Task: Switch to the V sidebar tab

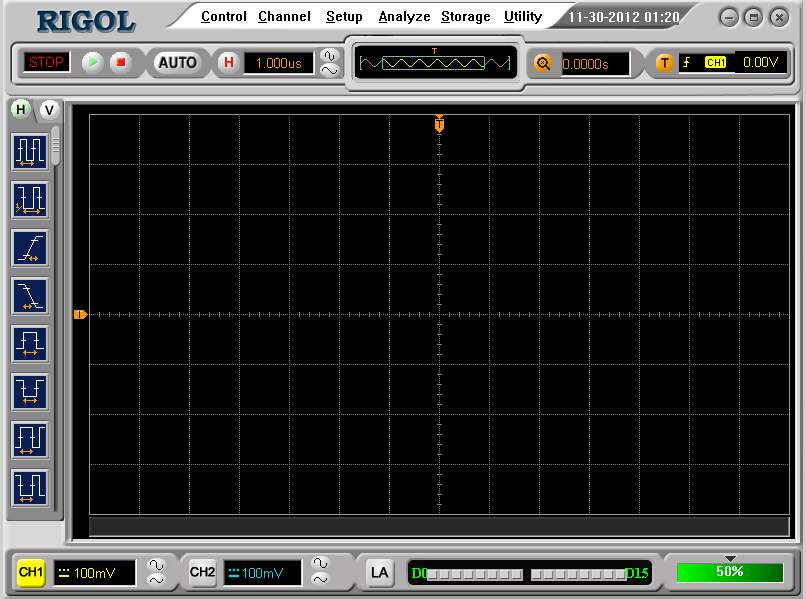Action: pos(47,110)
